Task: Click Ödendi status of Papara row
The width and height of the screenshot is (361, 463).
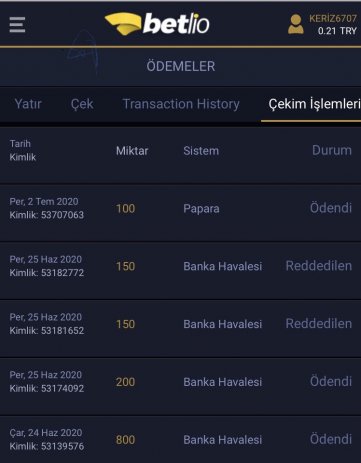Action: point(331,208)
